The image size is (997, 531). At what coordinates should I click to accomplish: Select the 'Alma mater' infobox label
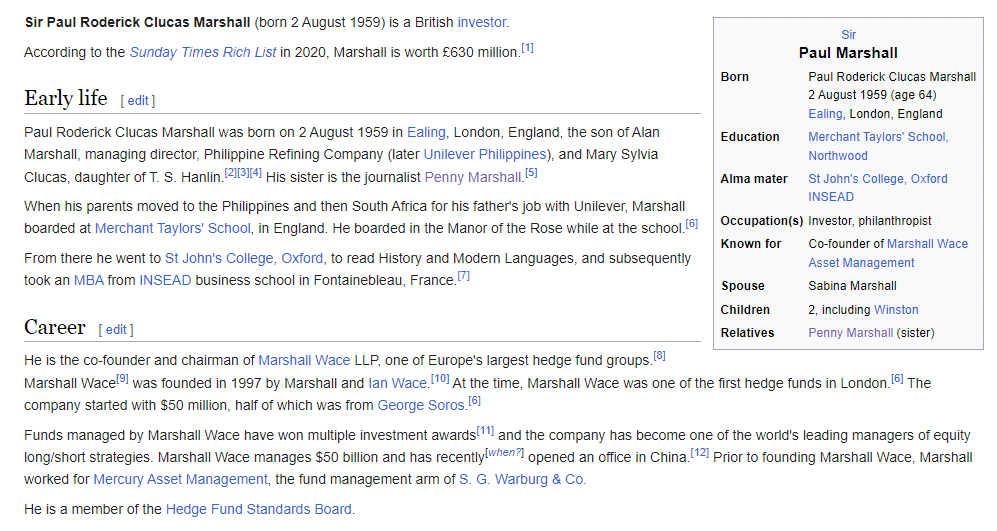point(753,179)
